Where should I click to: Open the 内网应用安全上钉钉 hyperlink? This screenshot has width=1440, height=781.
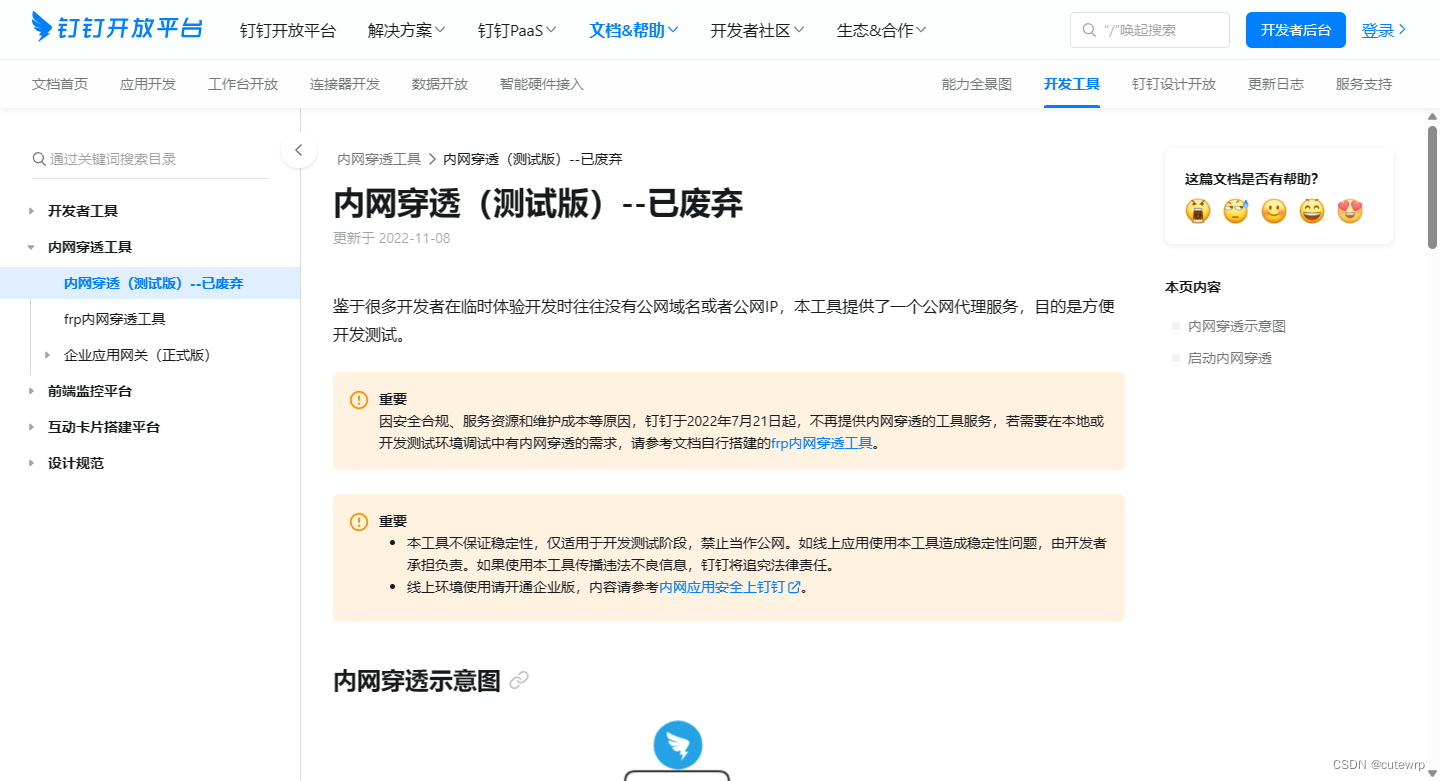pos(722,588)
